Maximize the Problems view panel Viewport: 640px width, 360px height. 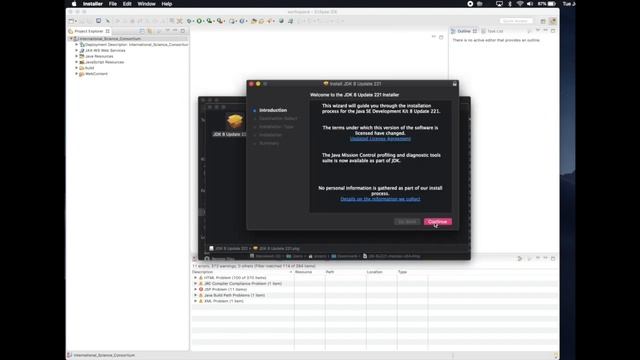pyautogui.click(x=553, y=258)
